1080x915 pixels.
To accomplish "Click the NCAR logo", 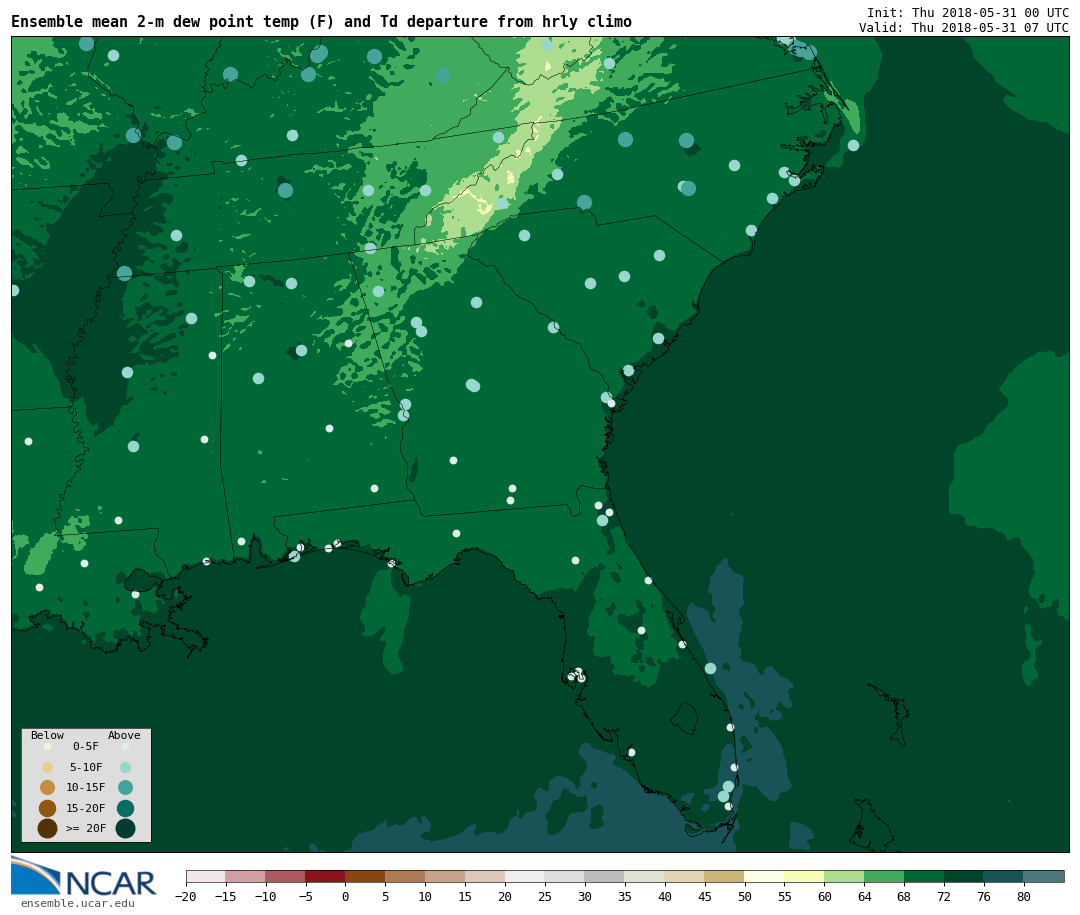I will coord(83,877).
